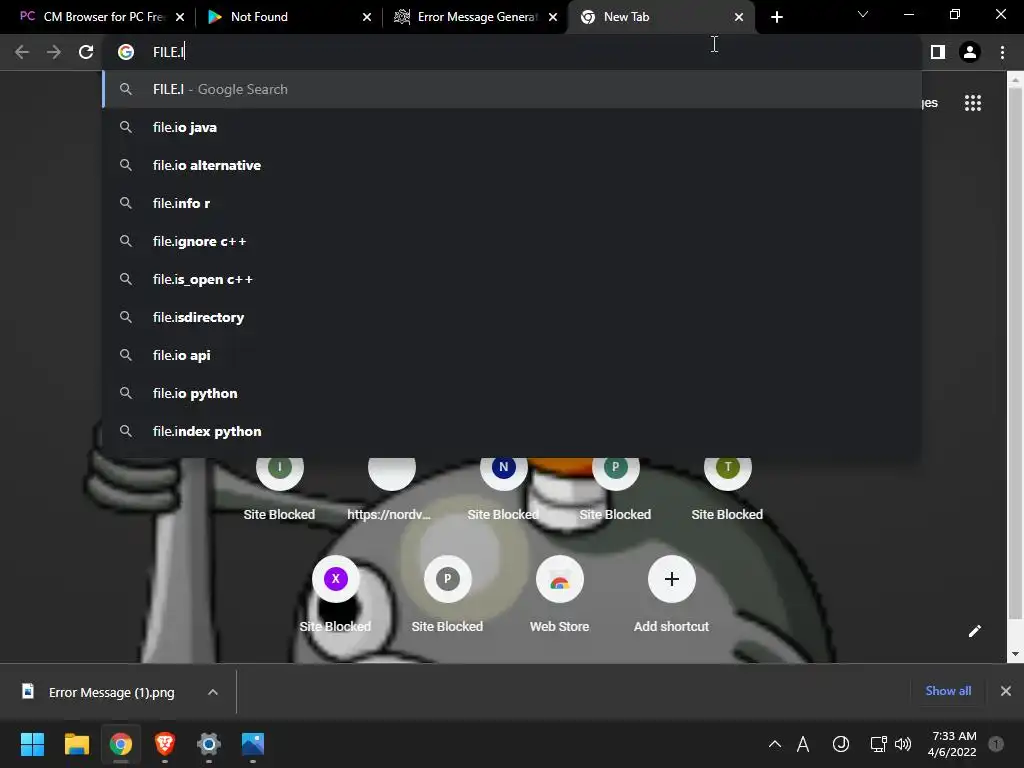The width and height of the screenshot is (1024, 768).
Task: Reload the current page
Action: [86, 52]
